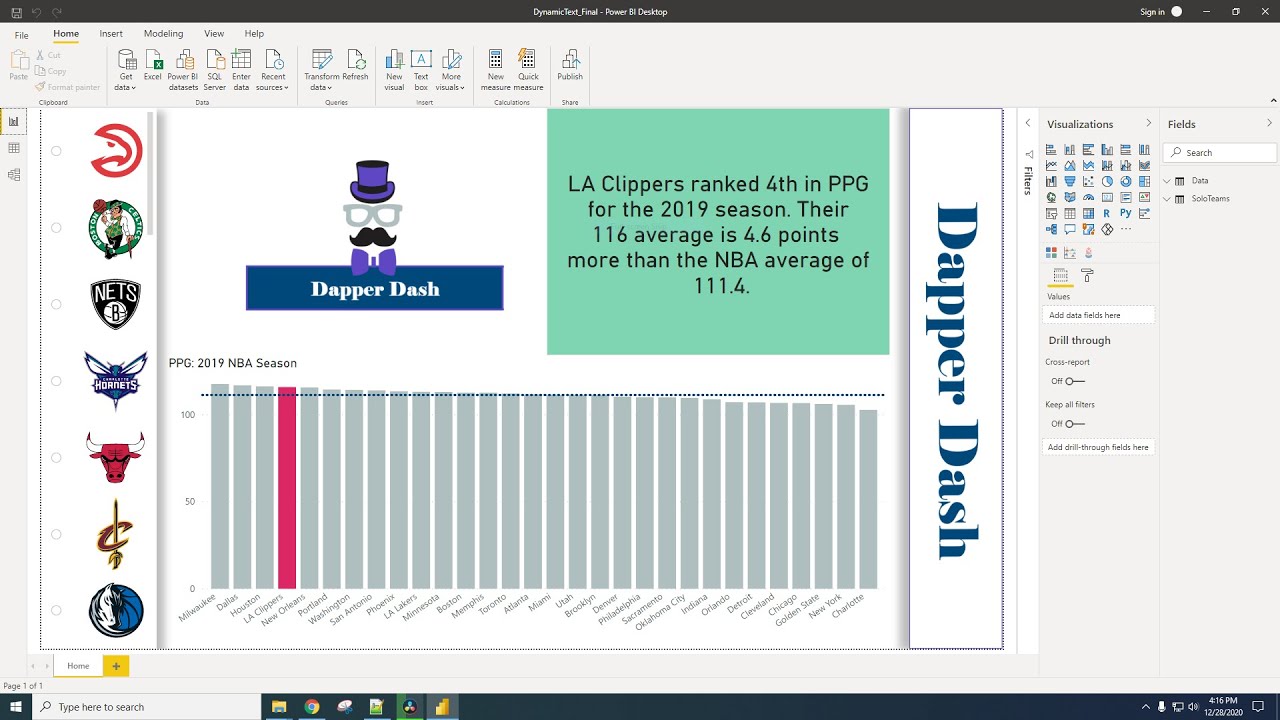Pick the pie chart visual
This screenshot has width=1280, height=720.
(x=1107, y=181)
